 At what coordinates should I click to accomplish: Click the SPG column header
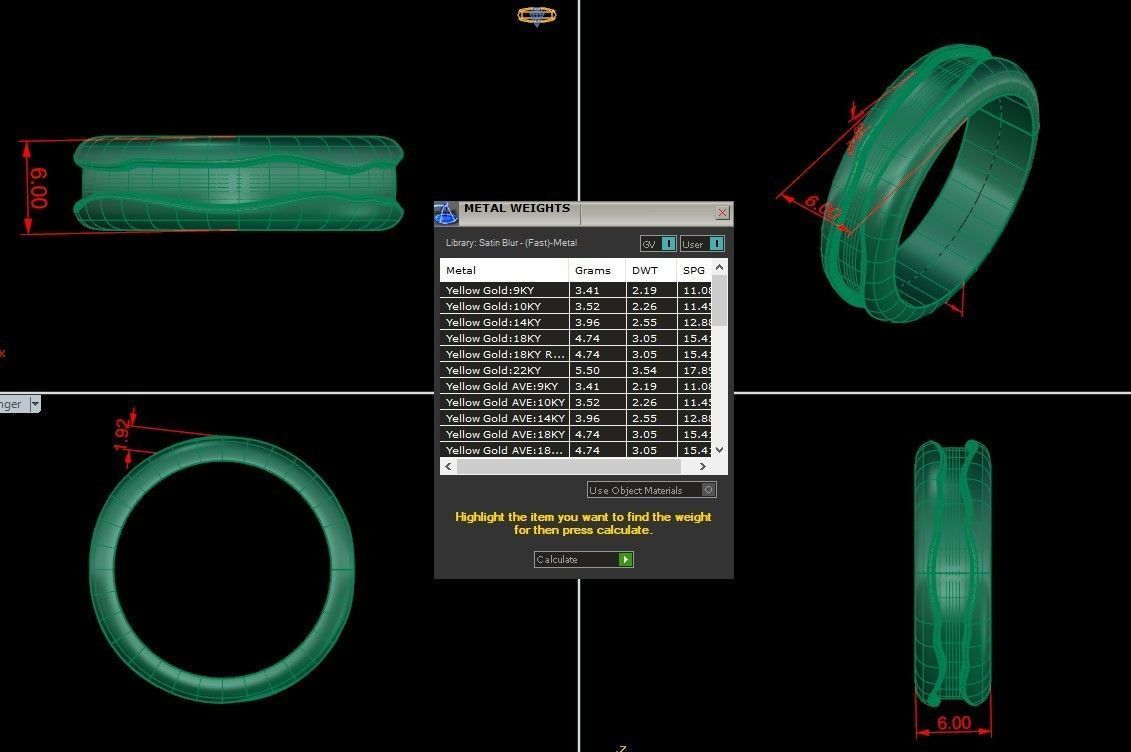click(694, 270)
